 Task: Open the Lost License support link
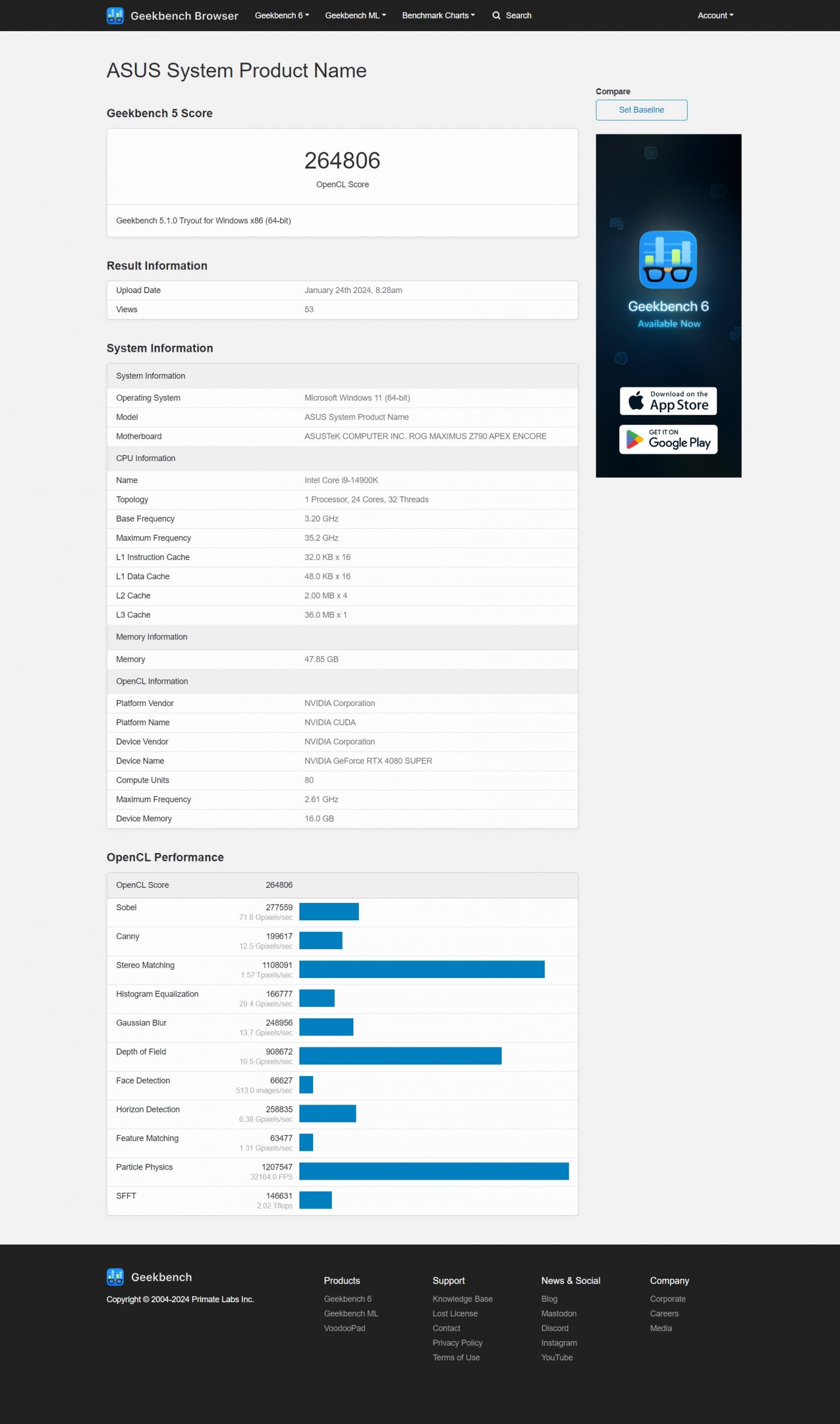point(455,1314)
